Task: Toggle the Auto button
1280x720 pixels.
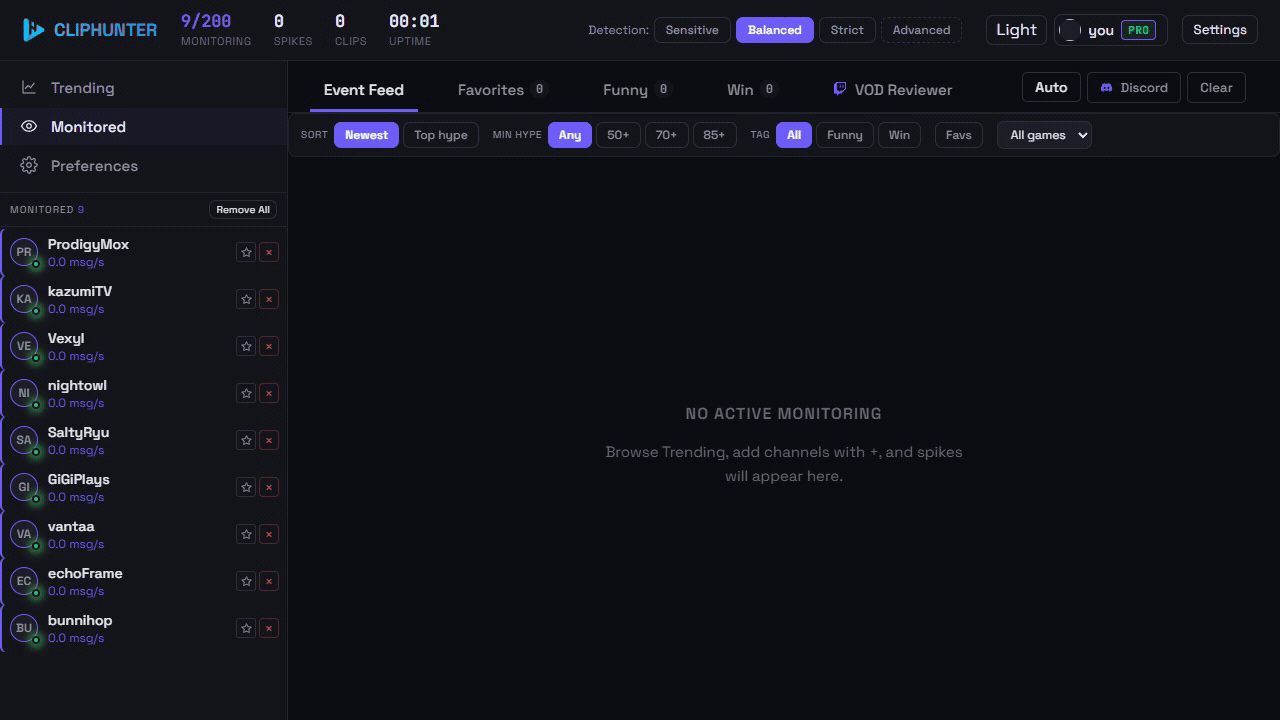Action: [x=1051, y=87]
